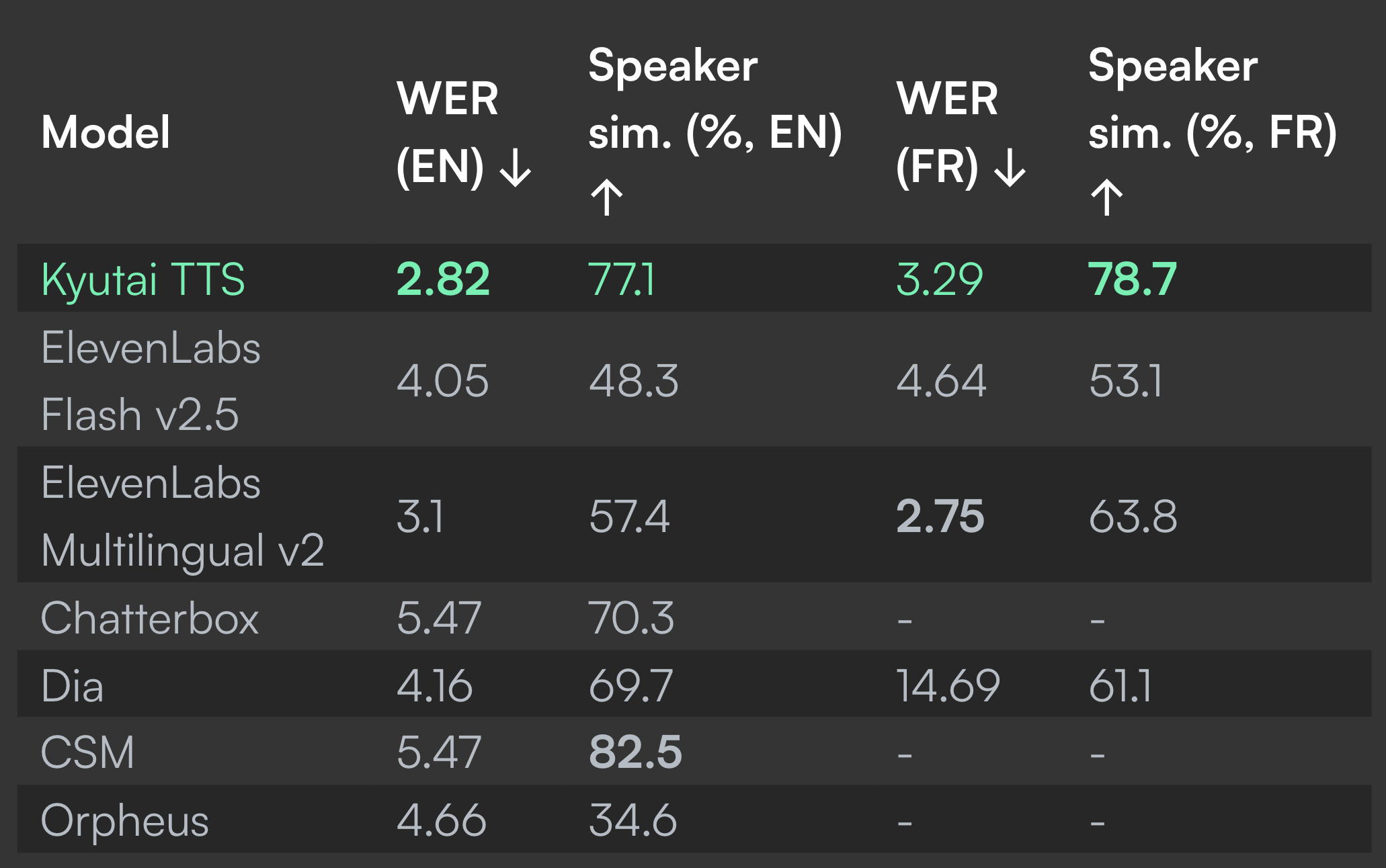The image size is (1386, 868).
Task: Click the Chatterbox model name
Action: pyautogui.click(x=150, y=617)
